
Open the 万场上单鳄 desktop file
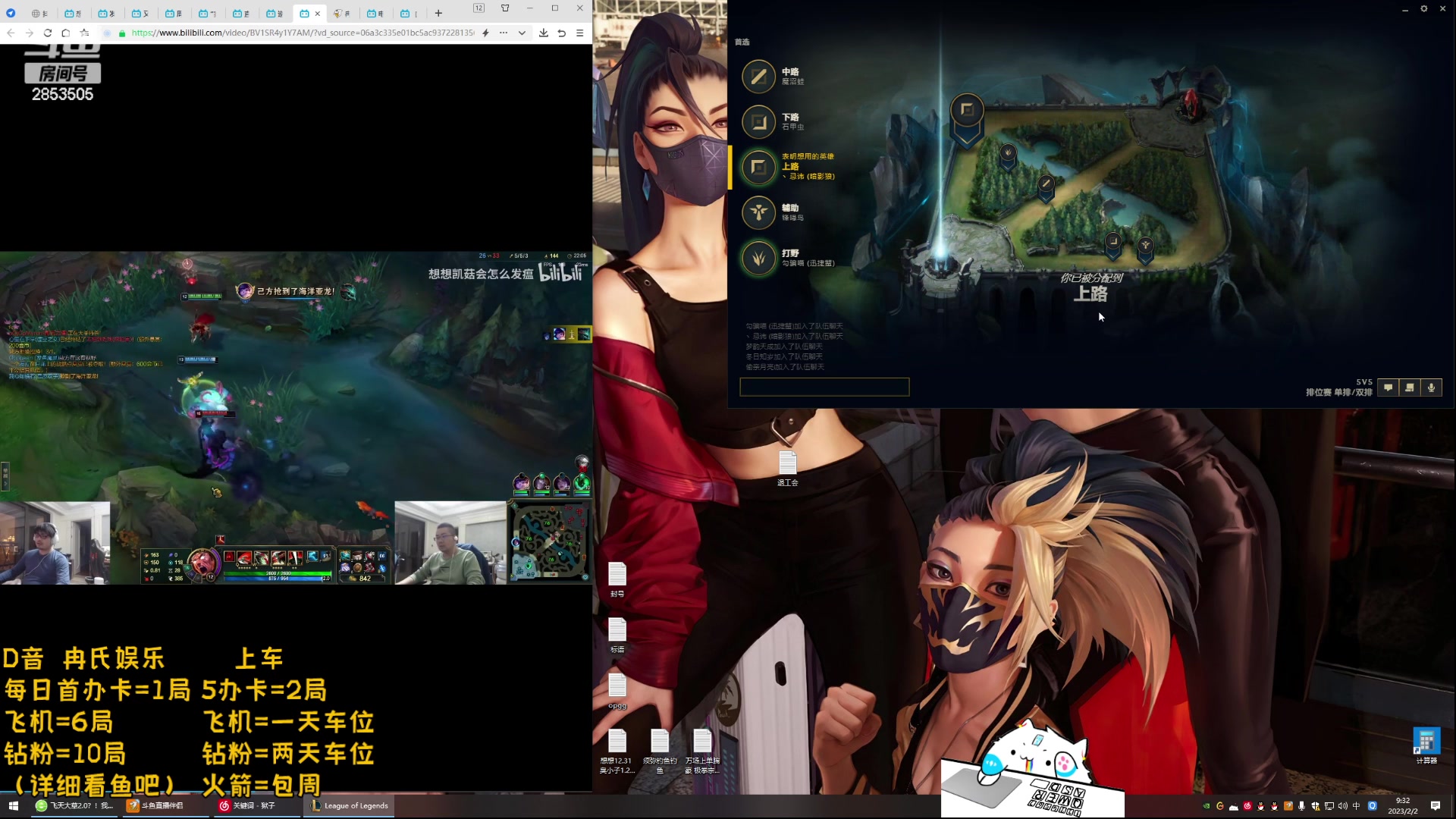pos(702,752)
